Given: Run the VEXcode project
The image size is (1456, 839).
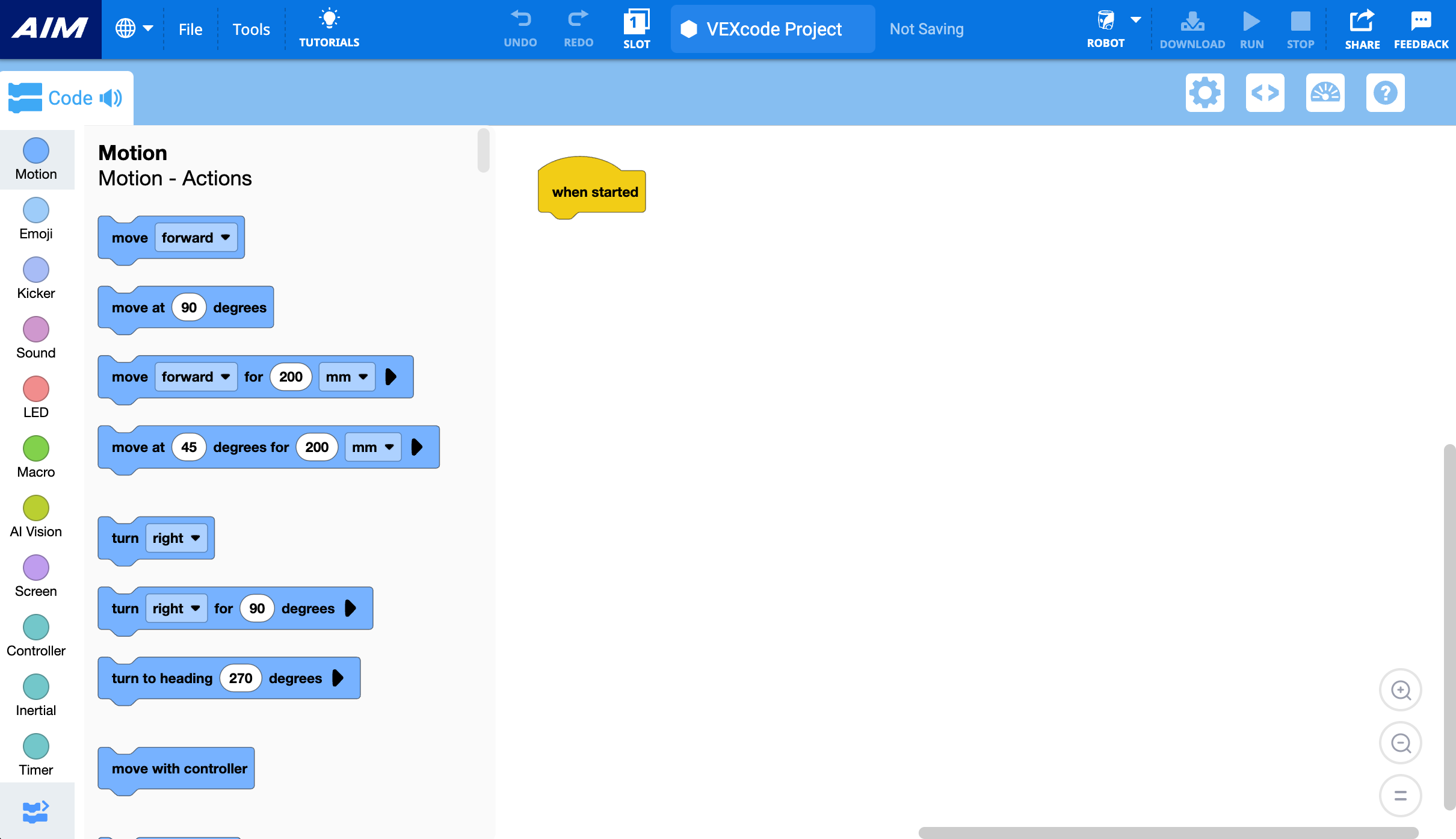Looking at the screenshot, I should (1251, 28).
